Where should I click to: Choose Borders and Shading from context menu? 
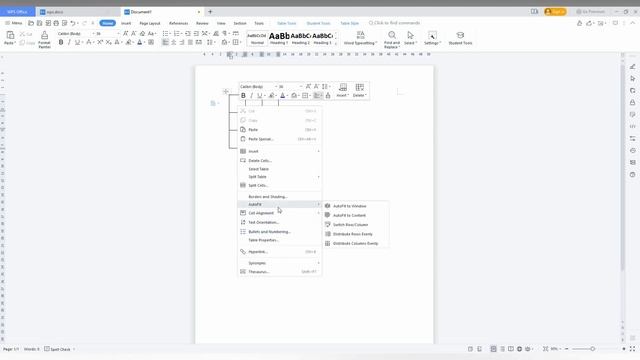tap(280, 197)
